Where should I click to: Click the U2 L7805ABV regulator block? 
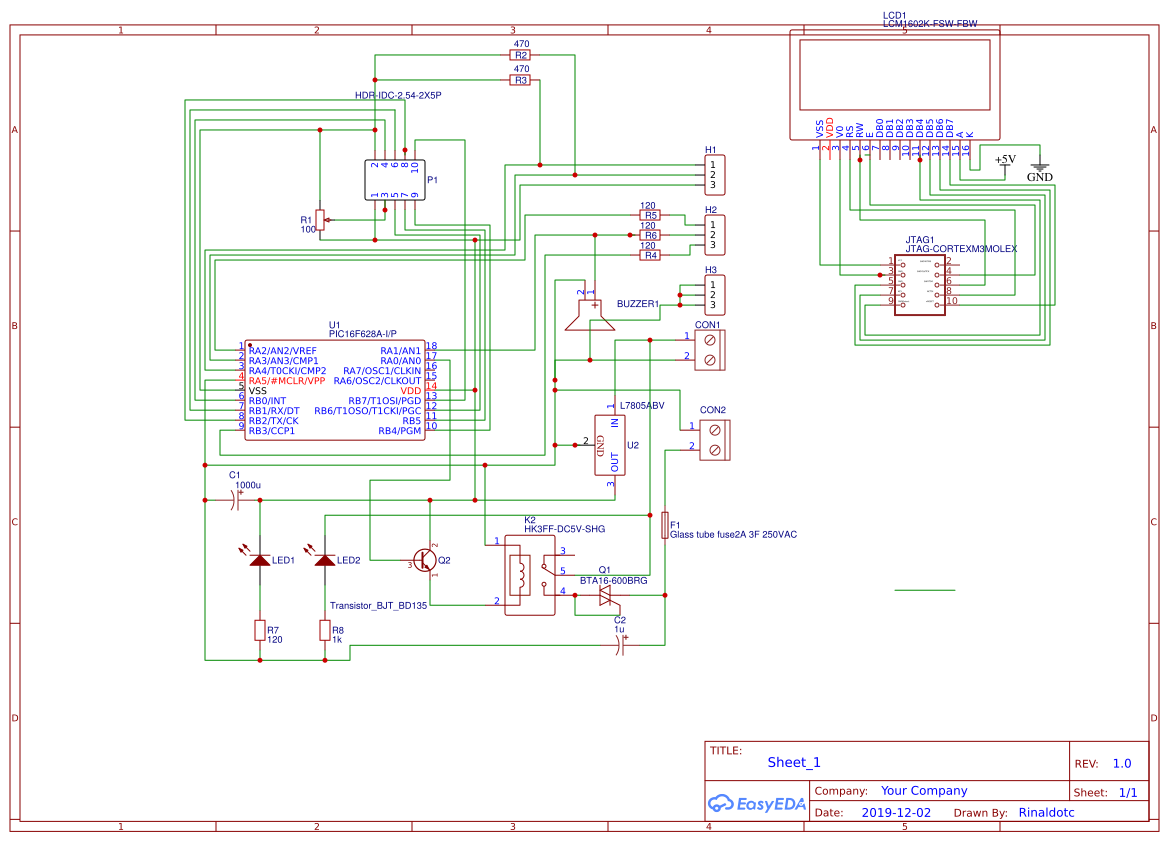point(610,443)
